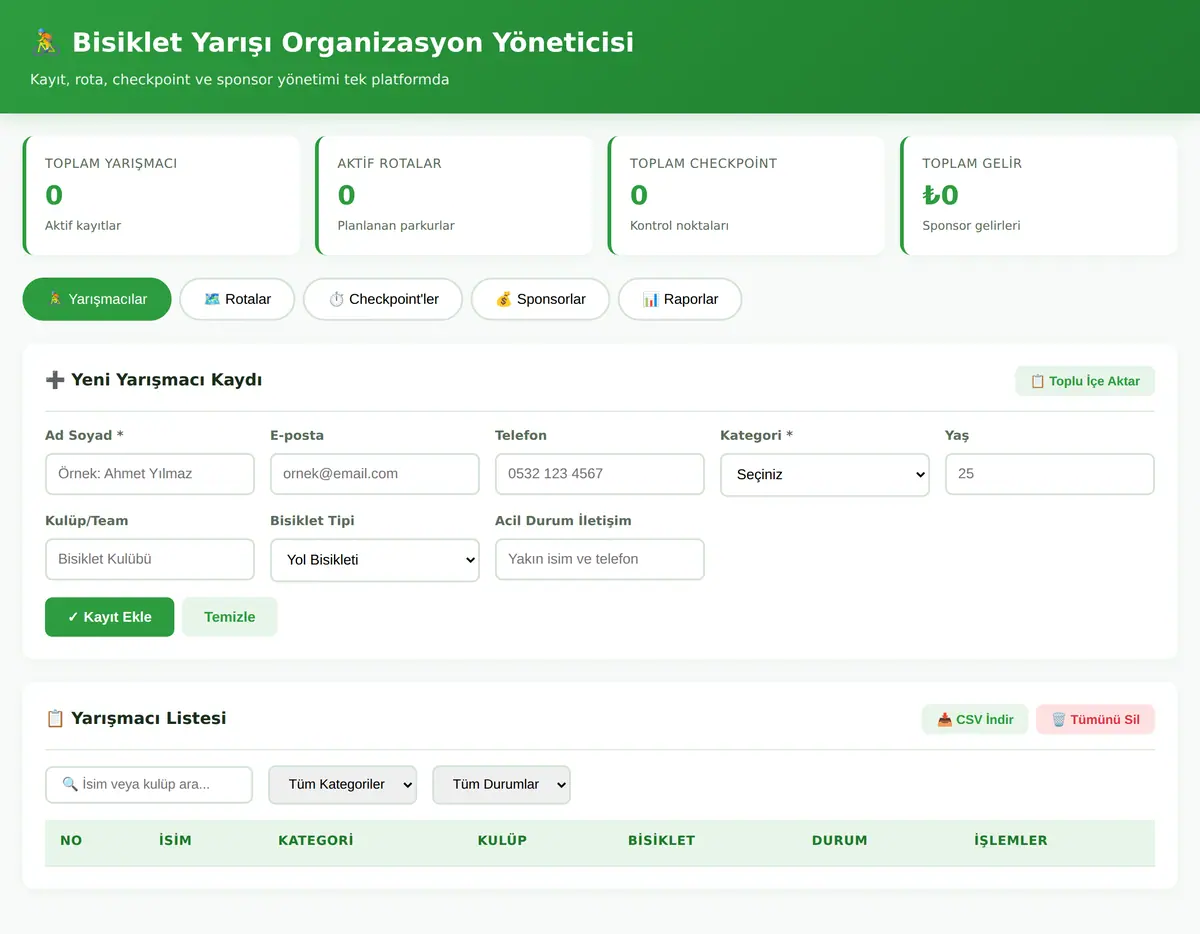Image resolution: width=1200 pixels, height=934 pixels.
Task: Click the clipboard icon on Toplu İçe Aktar
Action: pyautogui.click(x=1037, y=381)
